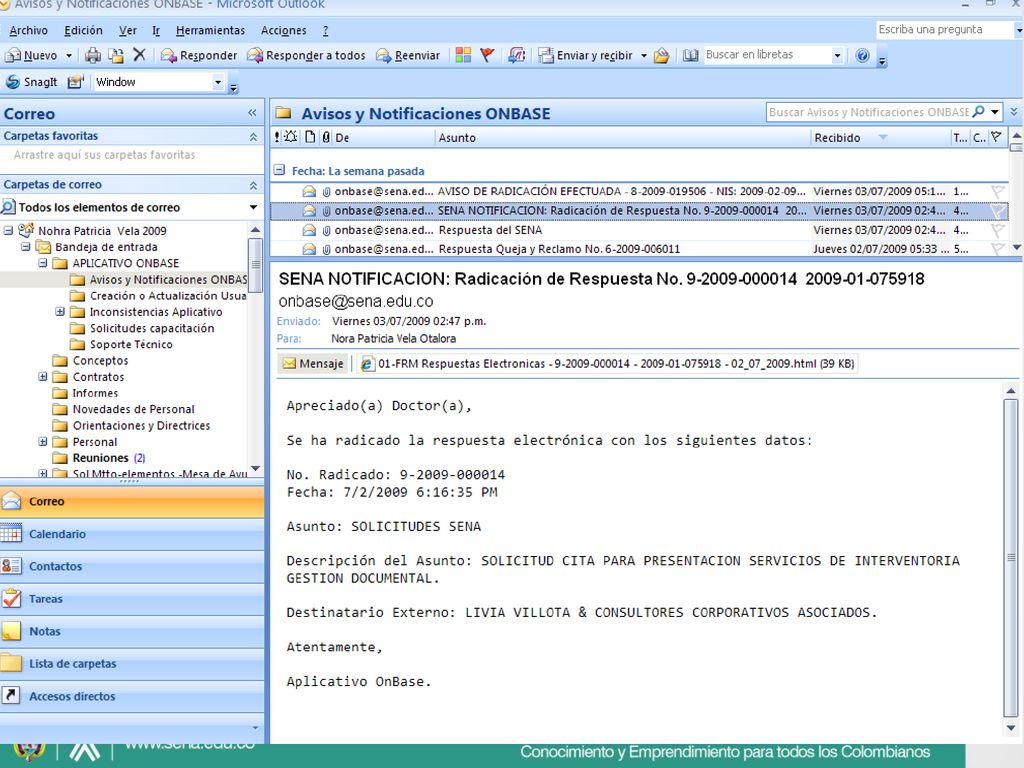Select the Soporte Técnico folder

coord(131,344)
